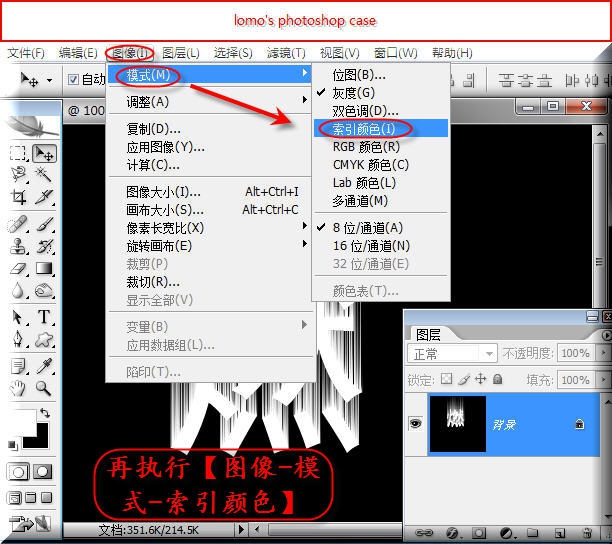
Task: Open the fill 填充 slider arrow
Action: click(603, 379)
